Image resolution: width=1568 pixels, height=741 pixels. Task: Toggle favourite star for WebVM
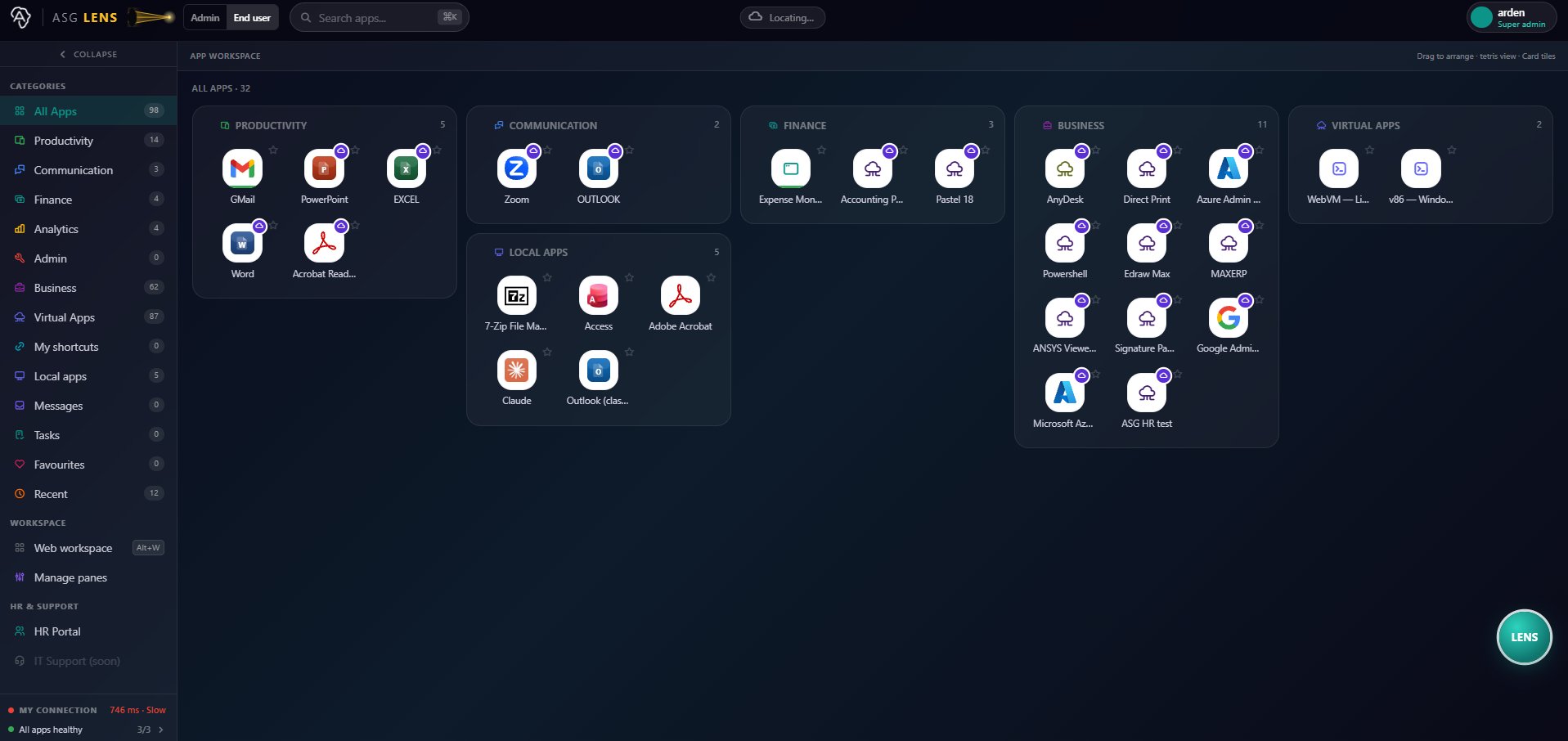click(x=1369, y=150)
